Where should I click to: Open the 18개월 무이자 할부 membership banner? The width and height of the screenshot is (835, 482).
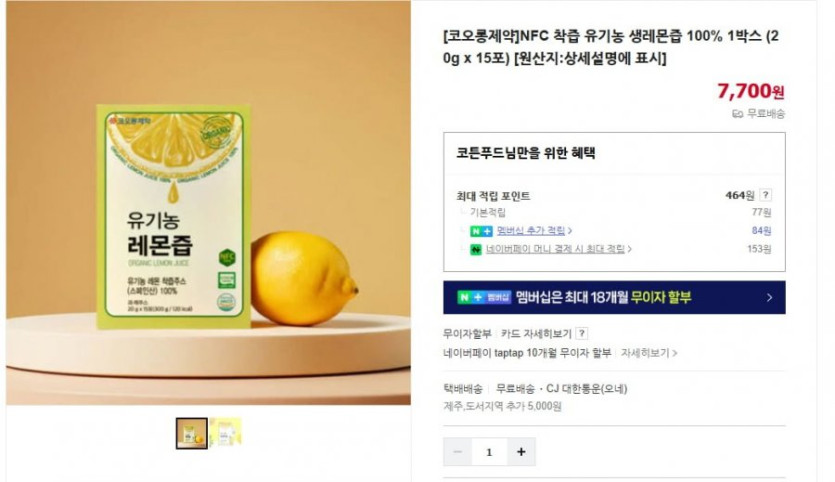point(614,297)
